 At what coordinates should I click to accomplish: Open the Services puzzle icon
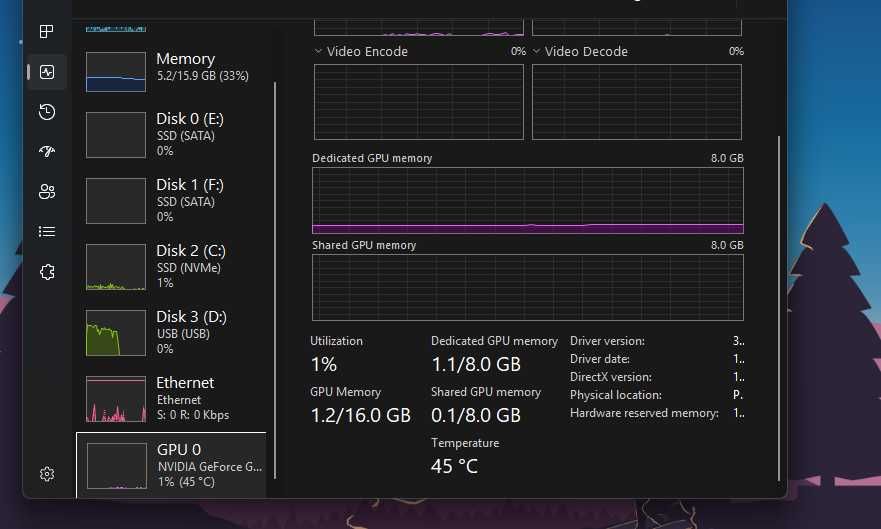(46, 272)
